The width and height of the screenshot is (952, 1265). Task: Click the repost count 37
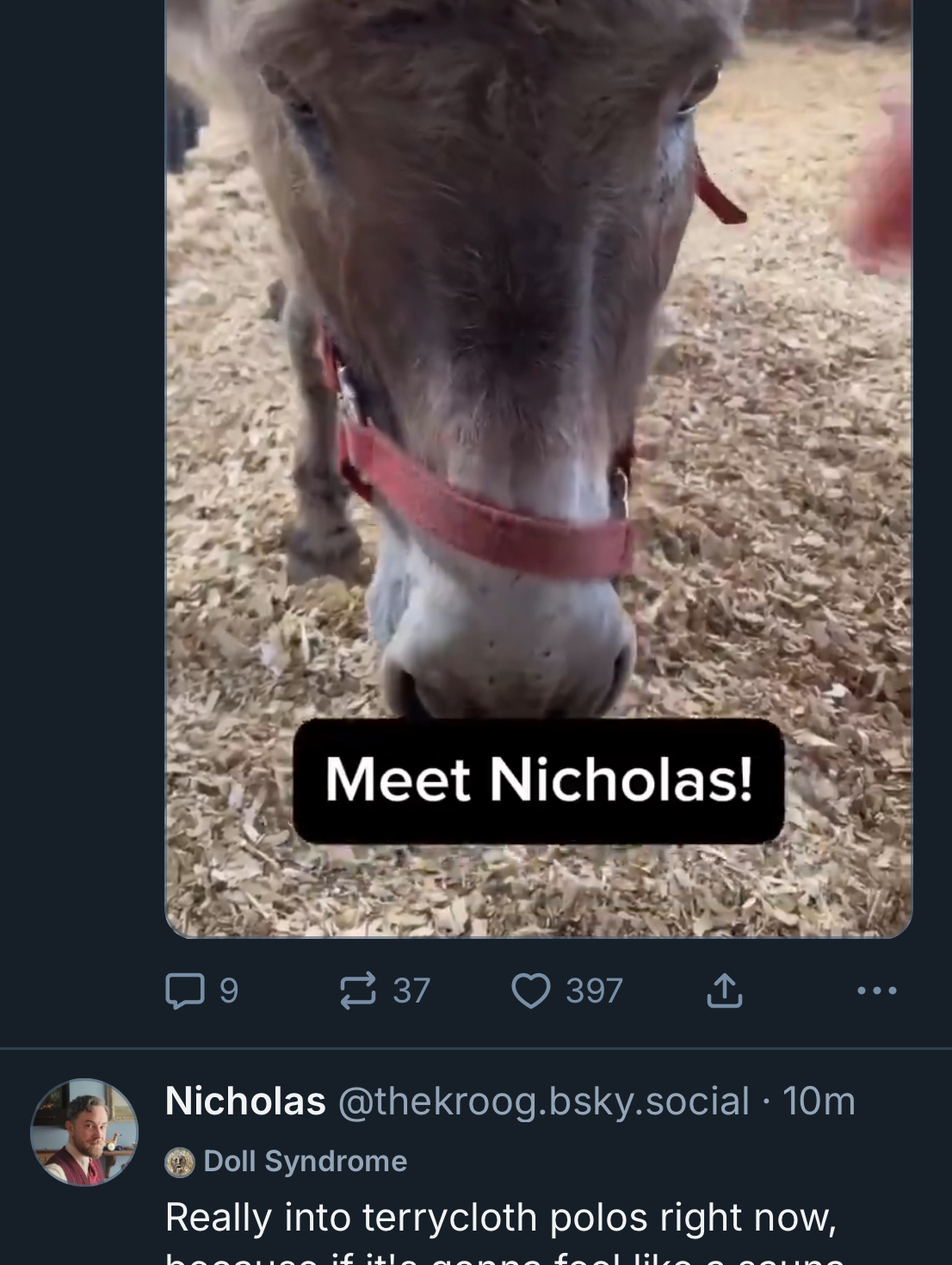click(x=411, y=990)
